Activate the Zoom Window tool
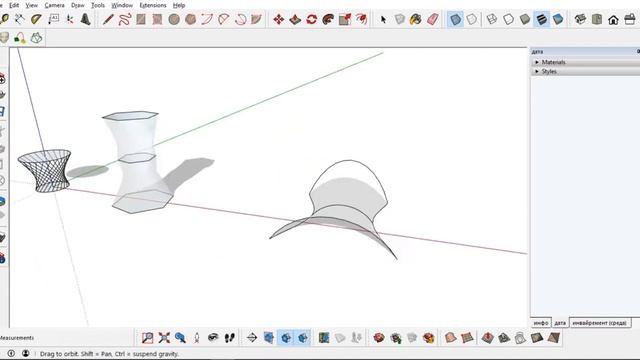640x360 pixels. pyautogui.click(x=147, y=338)
